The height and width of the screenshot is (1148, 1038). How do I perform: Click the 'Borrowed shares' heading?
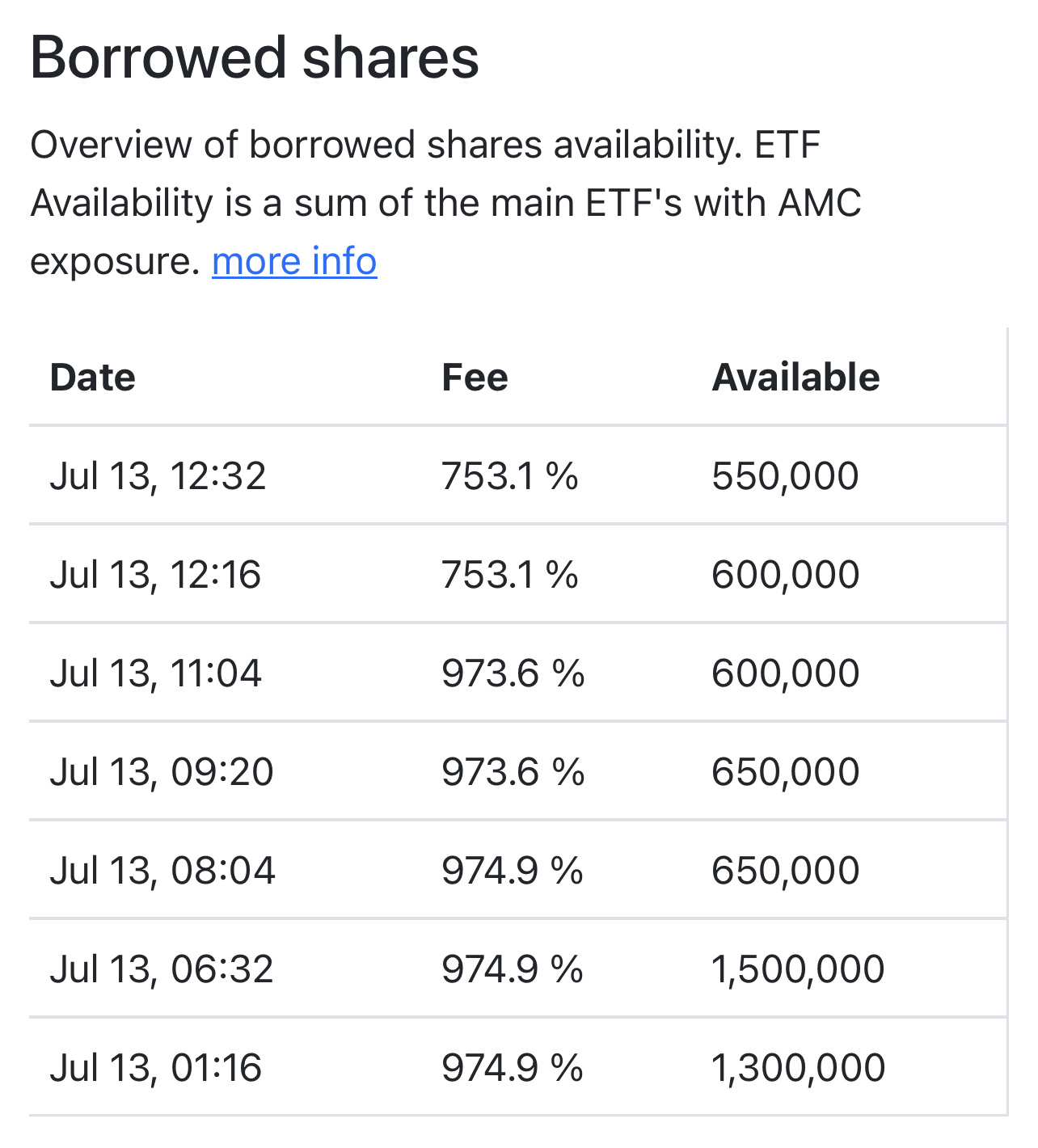255,57
